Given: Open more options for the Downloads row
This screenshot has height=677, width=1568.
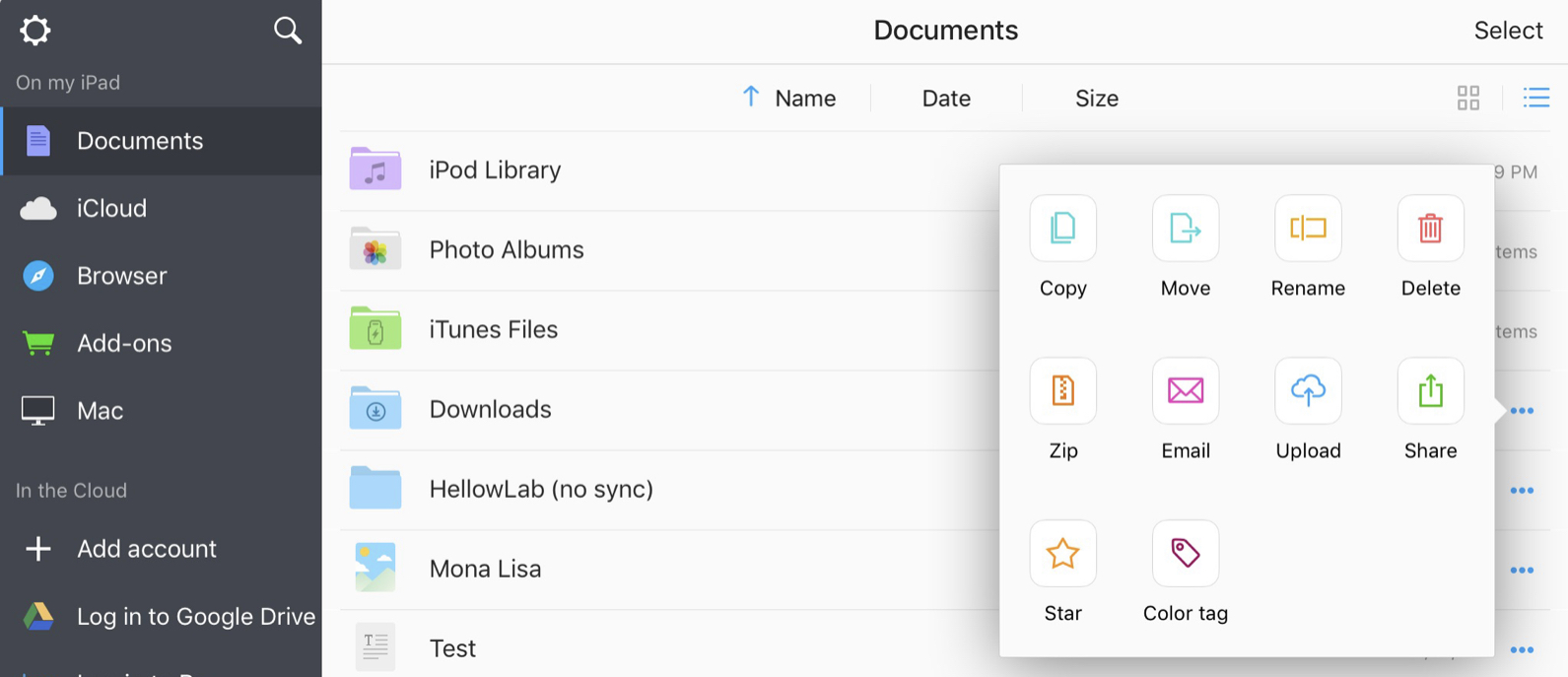Looking at the screenshot, I should [1522, 411].
